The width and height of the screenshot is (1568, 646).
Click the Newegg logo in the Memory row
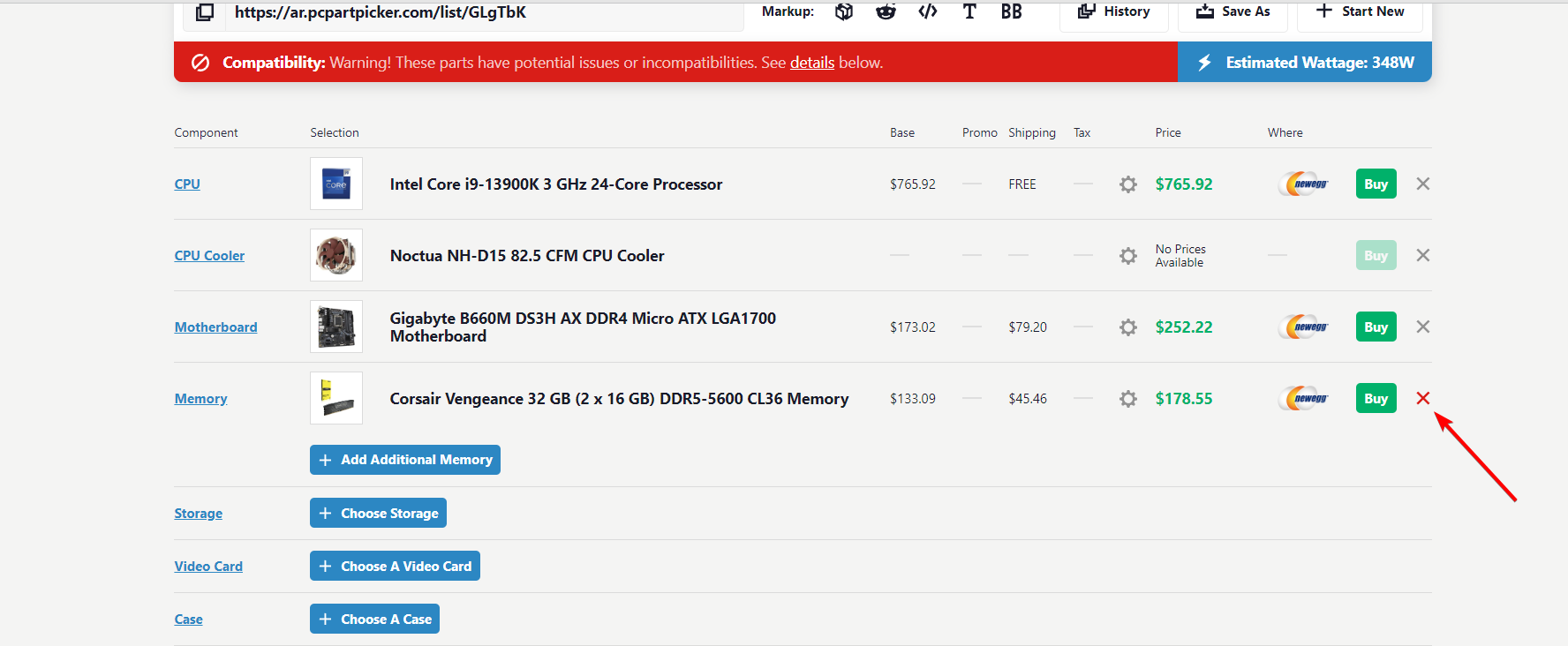click(1304, 398)
